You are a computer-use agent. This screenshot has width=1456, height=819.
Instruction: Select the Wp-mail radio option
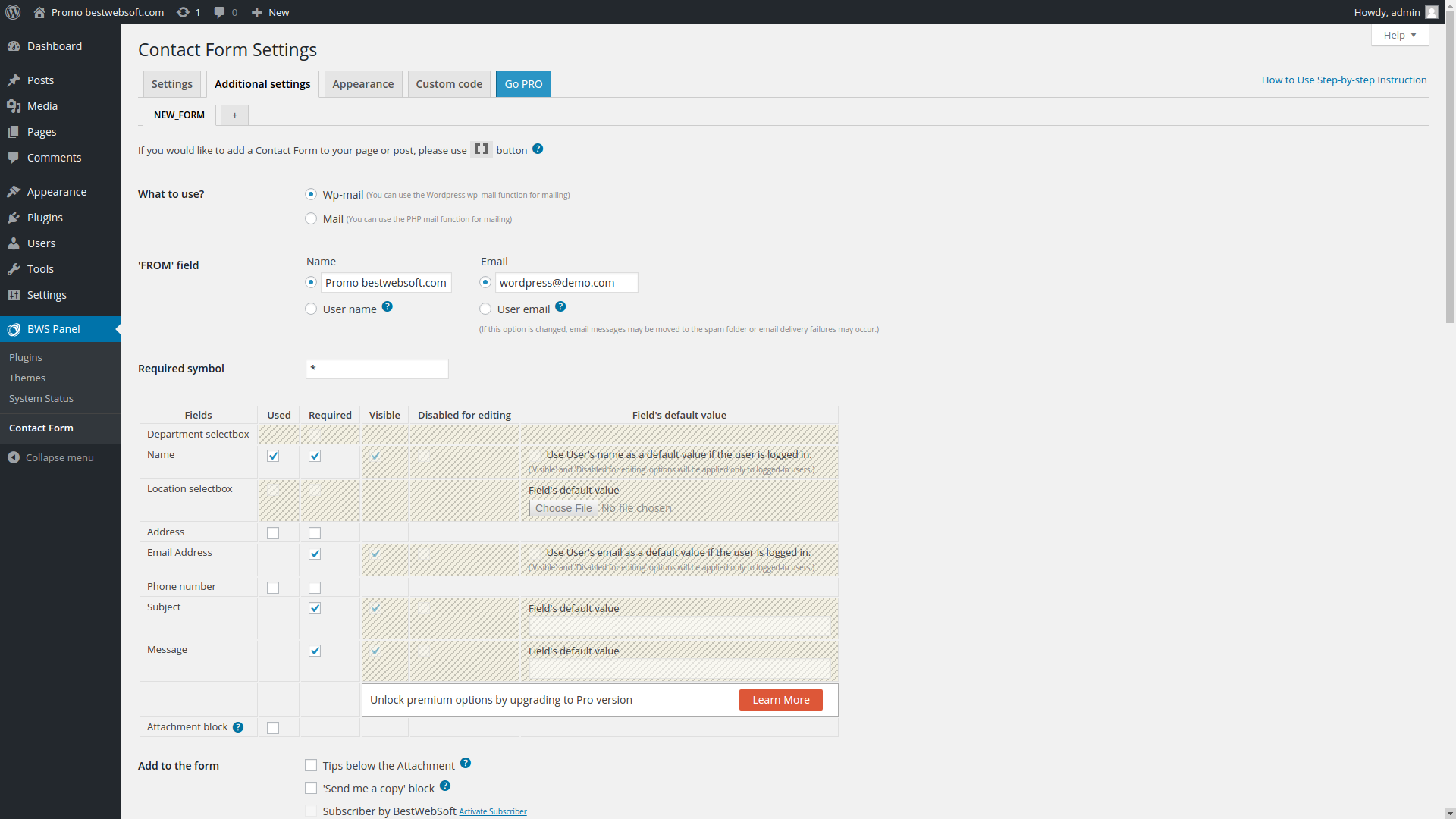[311, 194]
